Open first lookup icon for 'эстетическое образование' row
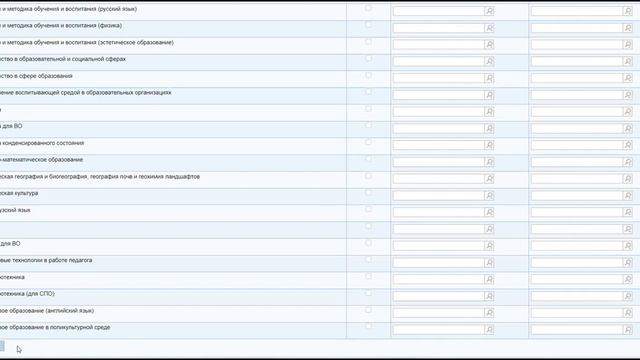 [489, 44]
